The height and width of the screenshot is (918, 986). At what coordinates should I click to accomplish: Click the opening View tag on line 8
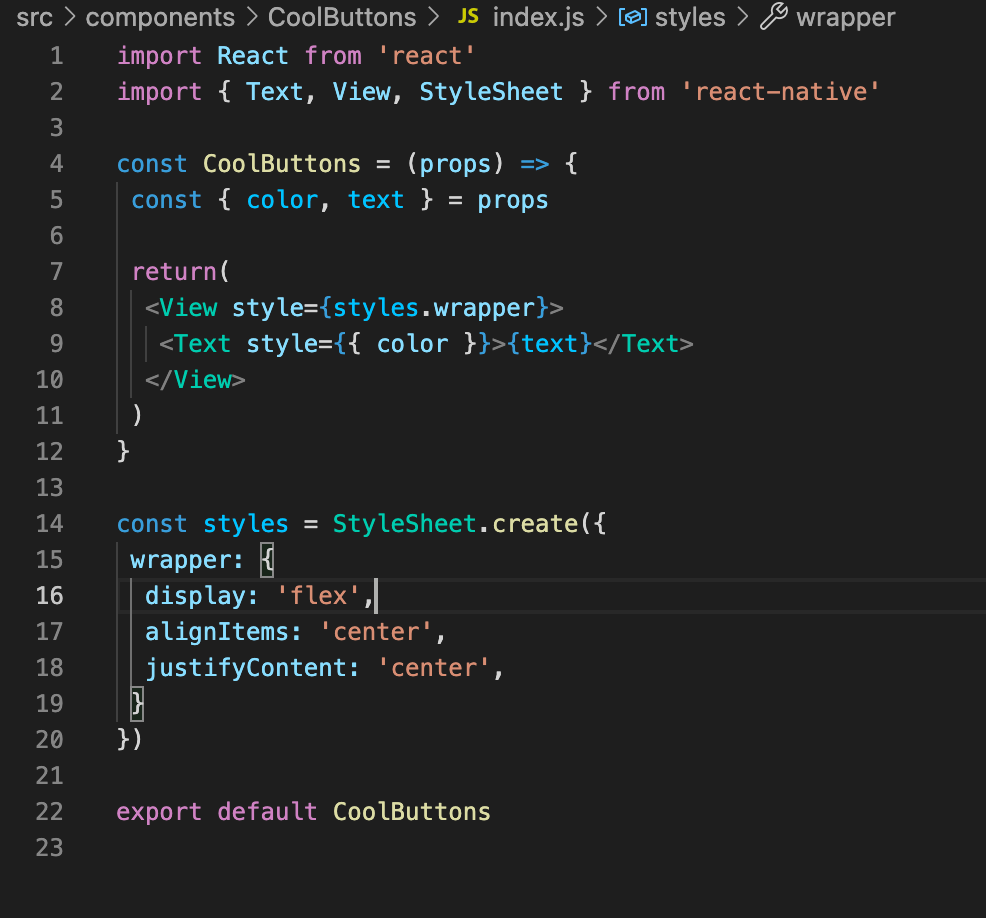188,308
